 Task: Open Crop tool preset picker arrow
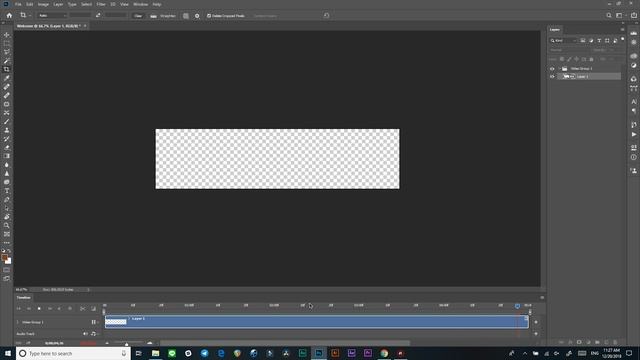pos(30,16)
